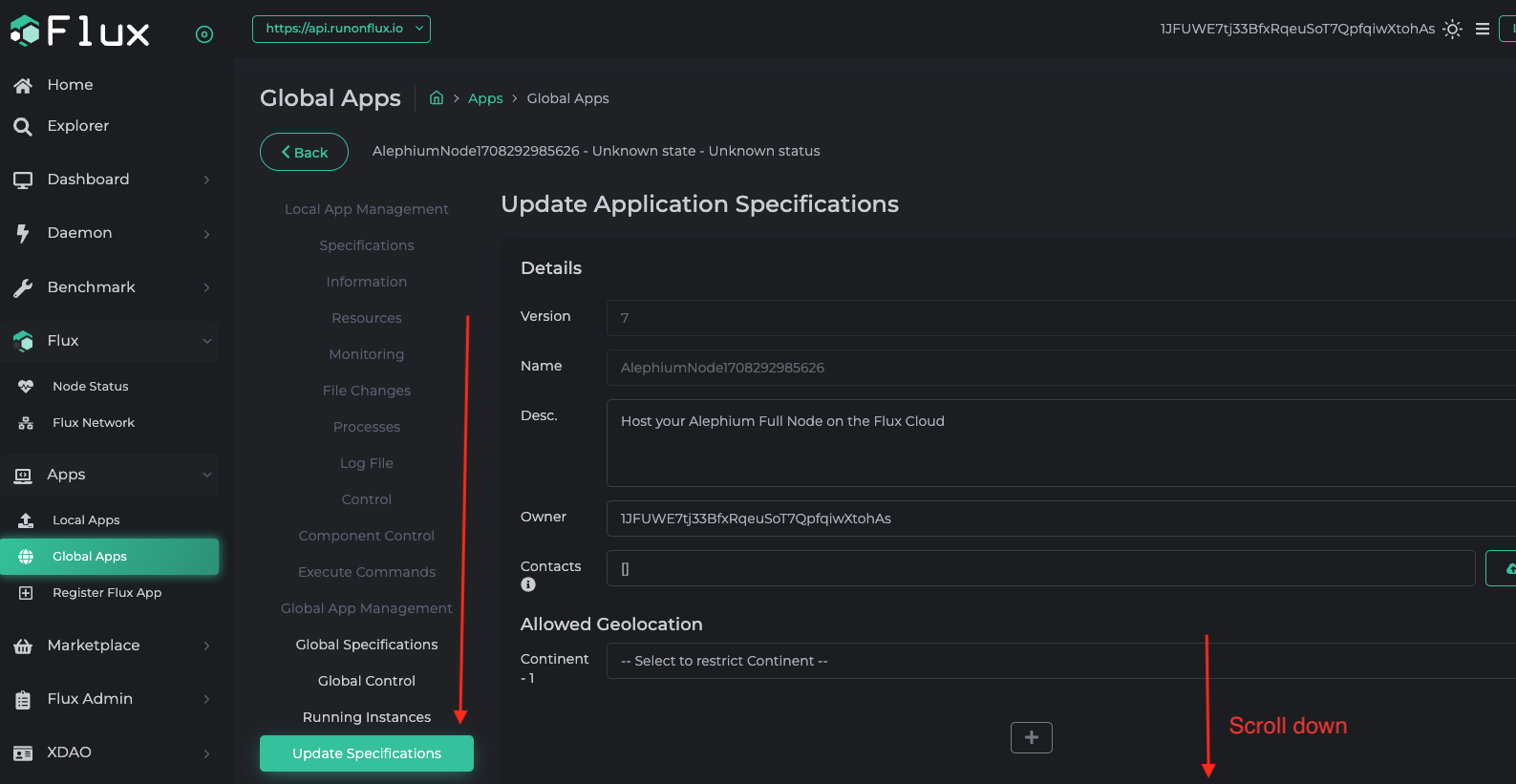Click the wallet address in header
Screen dimensions: 1516x784
(1297, 30)
